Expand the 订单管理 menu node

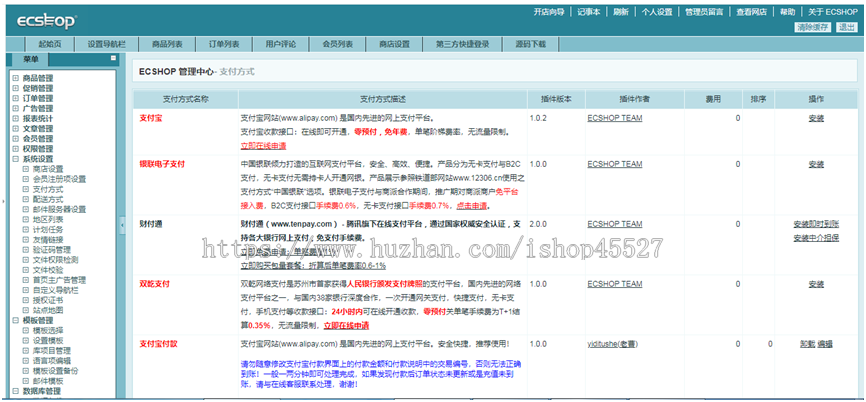point(15,98)
